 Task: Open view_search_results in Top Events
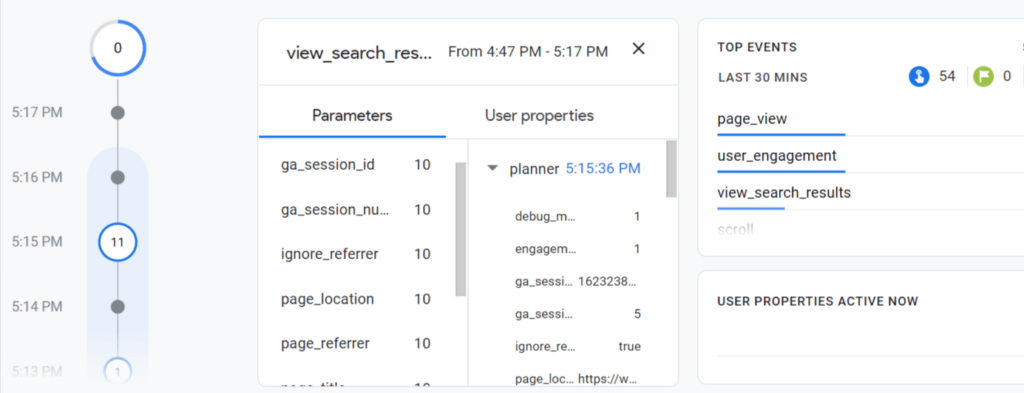[x=784, y=193]
